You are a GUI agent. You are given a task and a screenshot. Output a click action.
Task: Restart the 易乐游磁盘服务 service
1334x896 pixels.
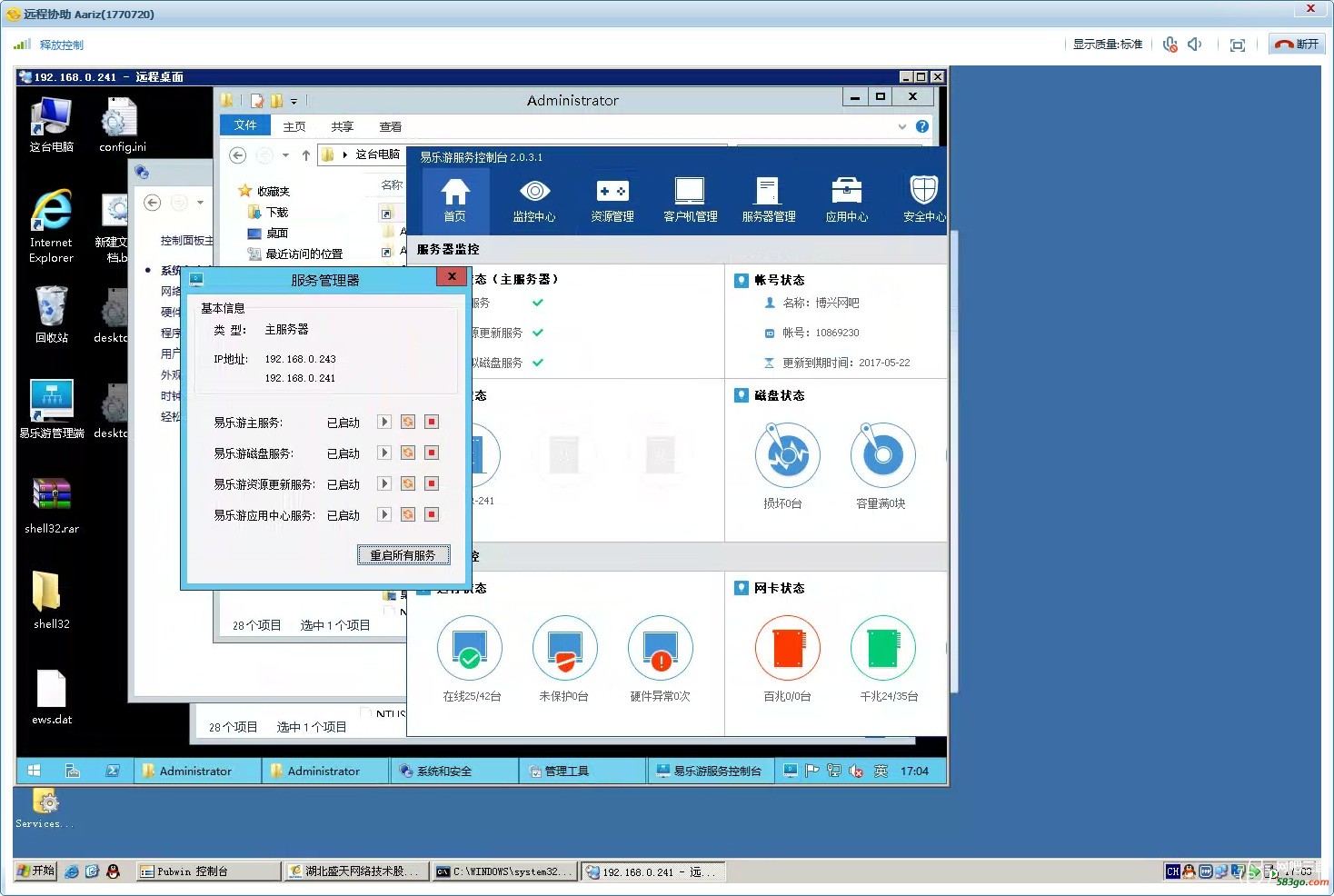coord(408,453)
